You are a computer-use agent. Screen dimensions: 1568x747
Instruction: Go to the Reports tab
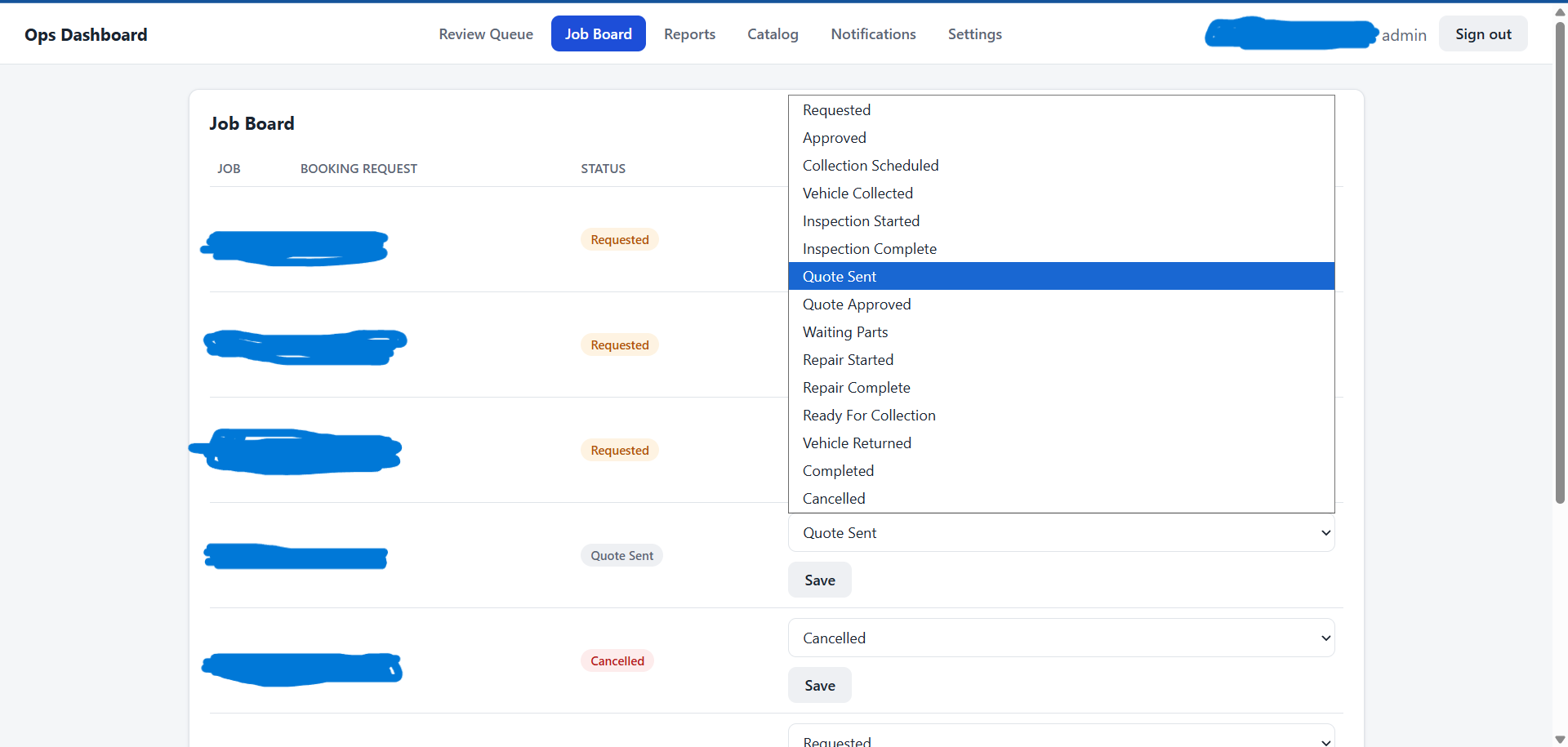click(x=689, y=34)
